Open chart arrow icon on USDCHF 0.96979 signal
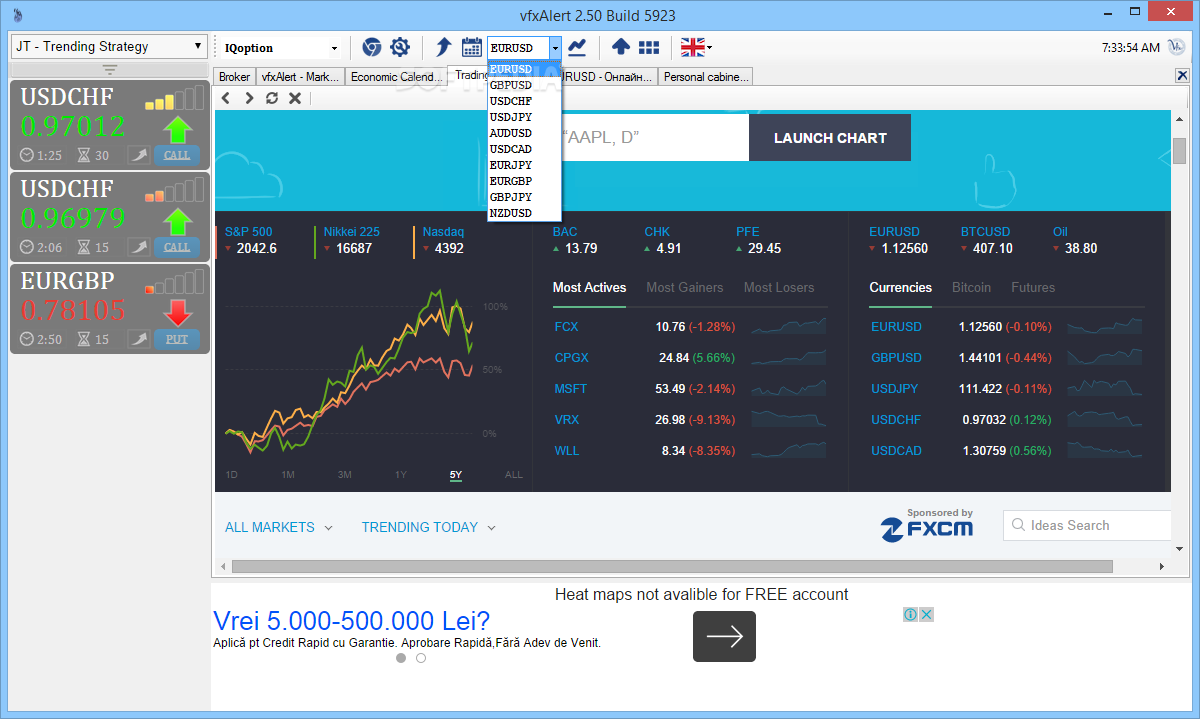The height and width of the screenshot is (719, 1200). coord(138,247)
